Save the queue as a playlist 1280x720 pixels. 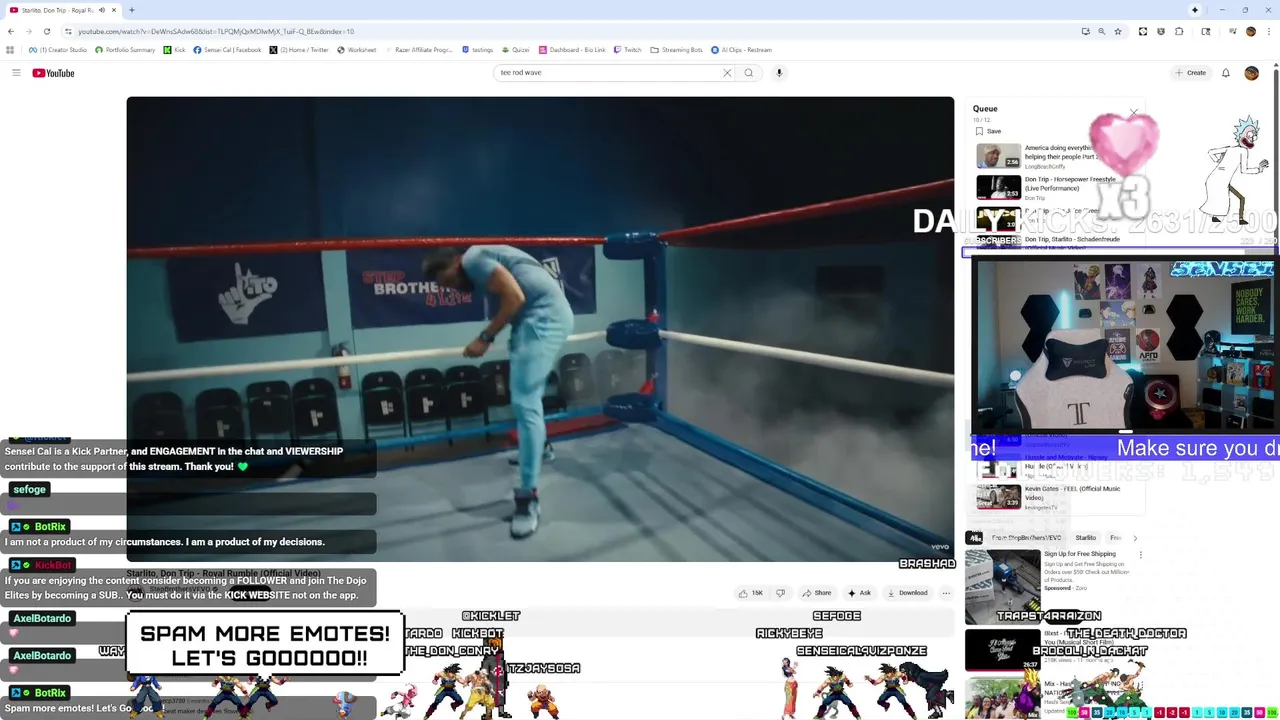(x=988, y=131)
